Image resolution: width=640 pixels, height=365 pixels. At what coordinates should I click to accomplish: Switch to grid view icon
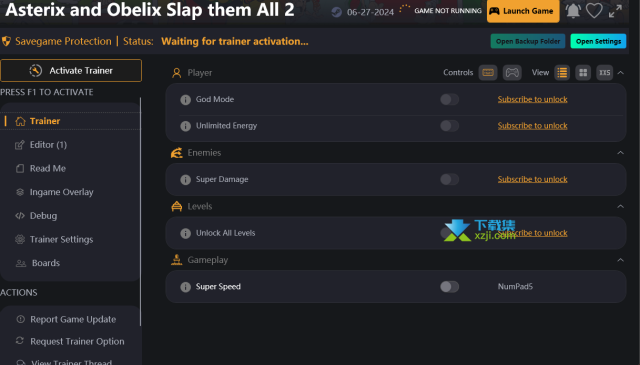[583, 73]
